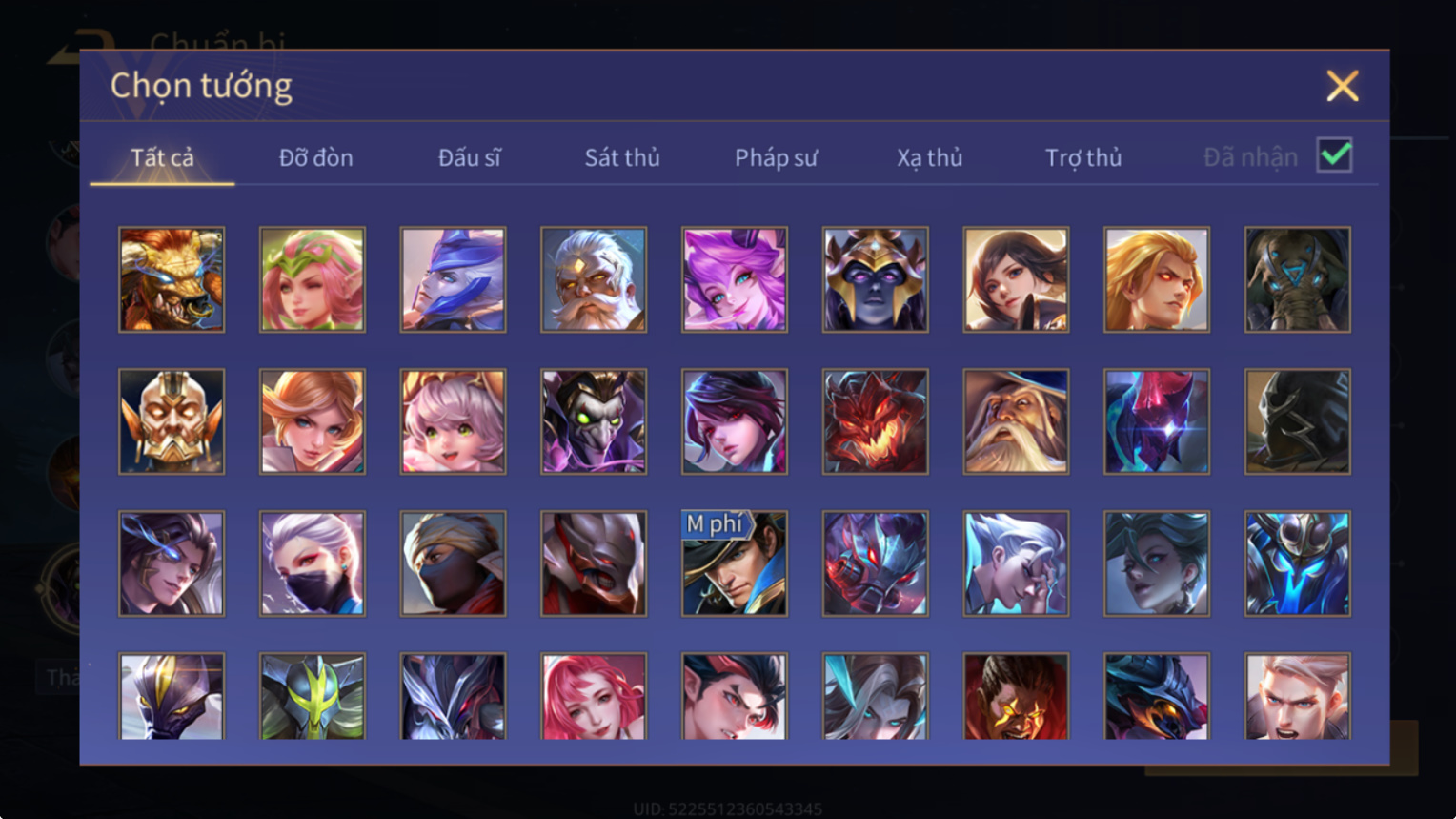Select the orange lion beast hero portrait

click(172, 279)
